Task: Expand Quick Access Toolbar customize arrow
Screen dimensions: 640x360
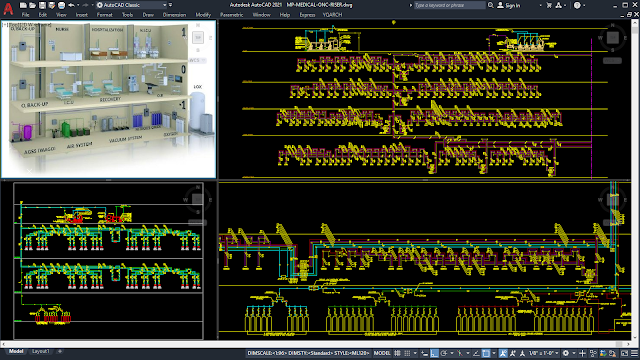Action: [x=171, y=5]
